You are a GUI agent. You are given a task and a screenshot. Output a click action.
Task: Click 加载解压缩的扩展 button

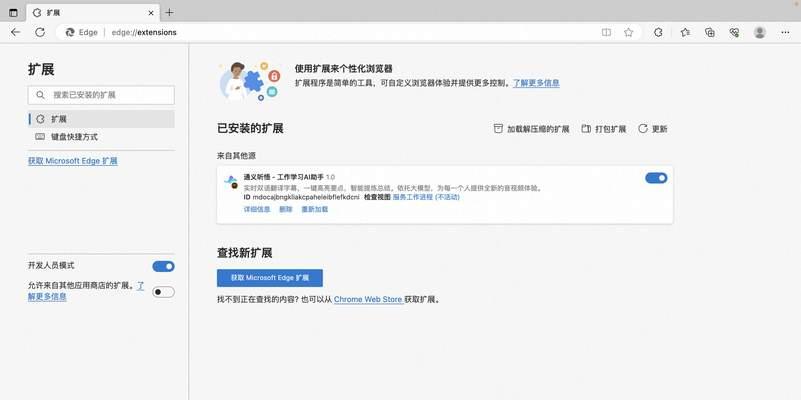point(531,129)
